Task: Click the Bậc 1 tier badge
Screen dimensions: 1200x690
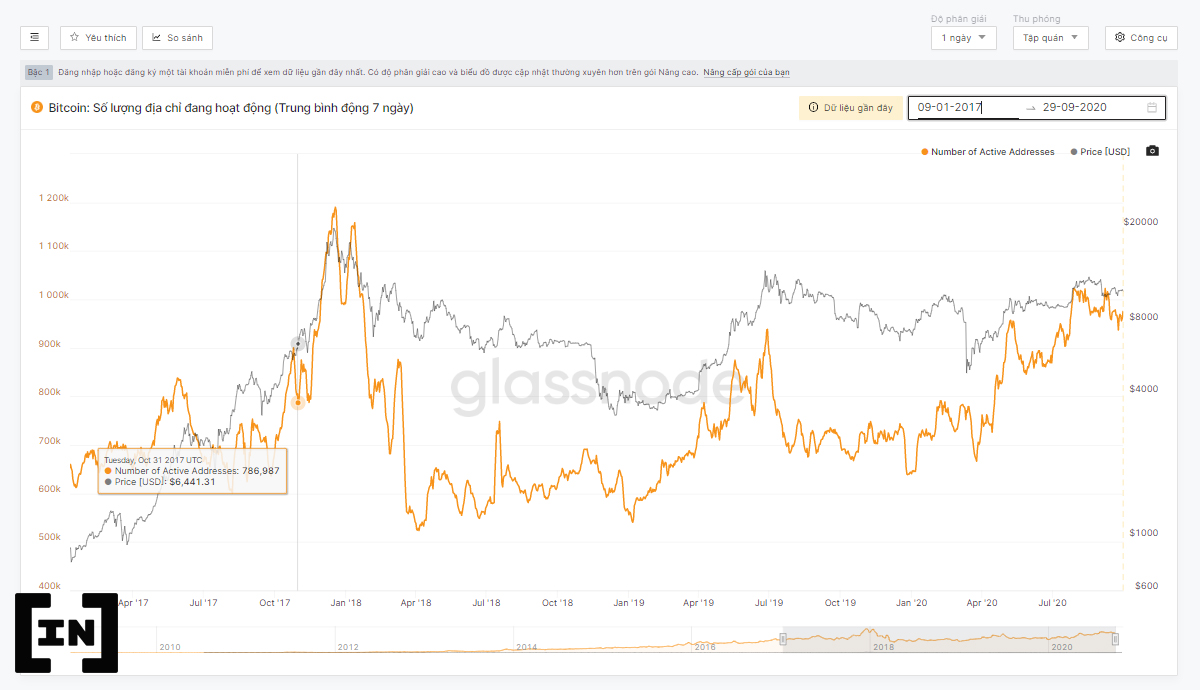Action: 39,73
